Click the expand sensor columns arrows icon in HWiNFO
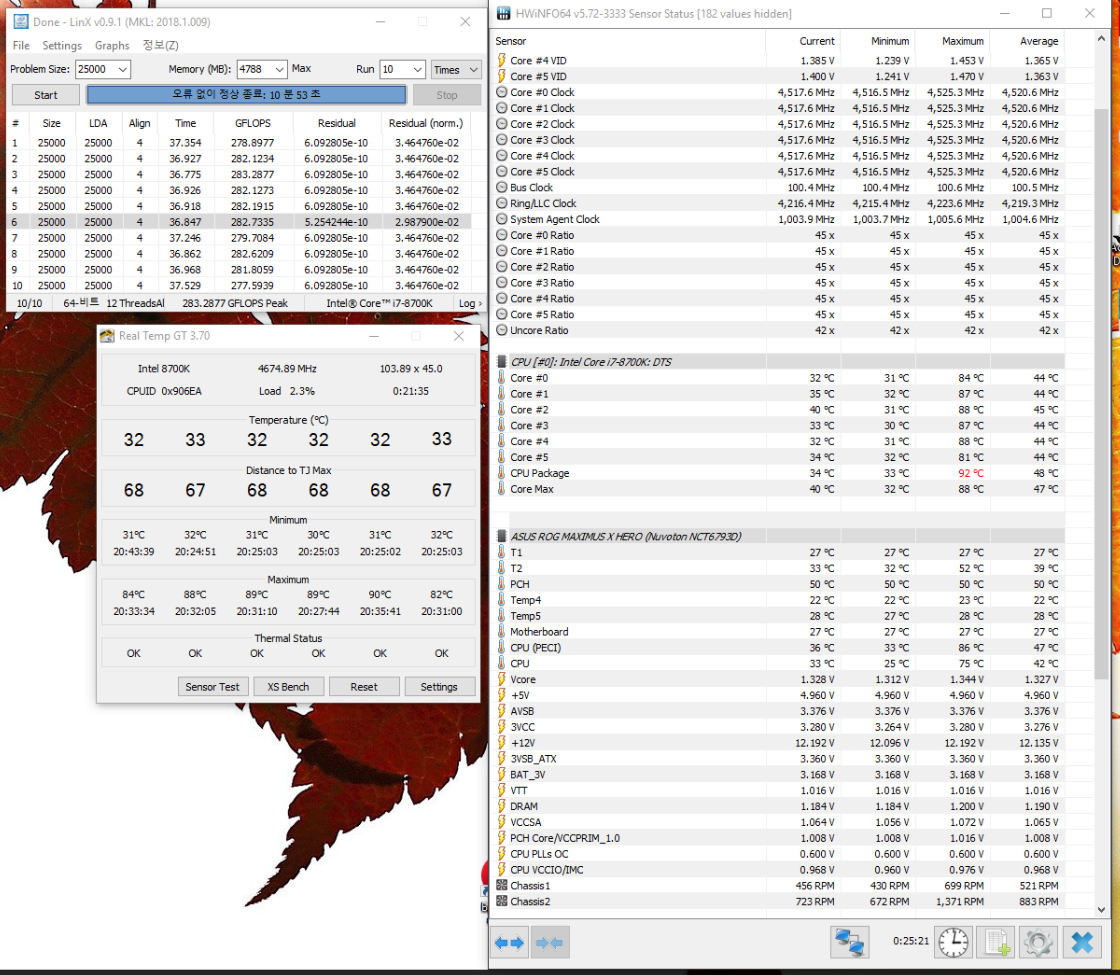 [x=509, y=943]
